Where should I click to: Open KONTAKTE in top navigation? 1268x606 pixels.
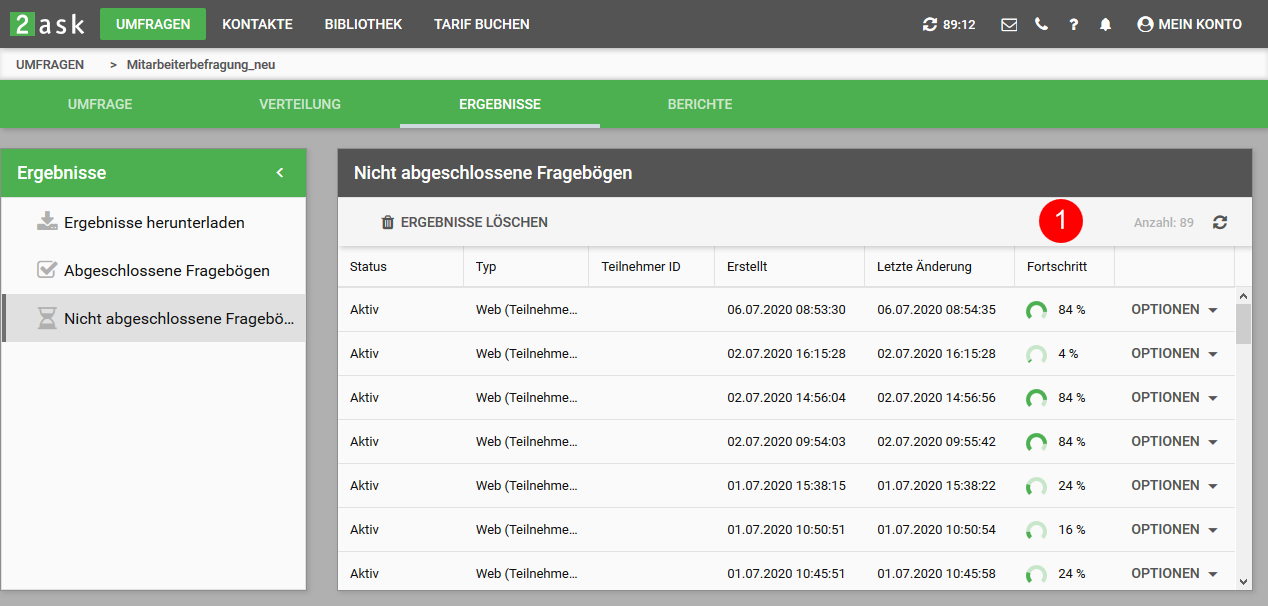click(257, 24)
